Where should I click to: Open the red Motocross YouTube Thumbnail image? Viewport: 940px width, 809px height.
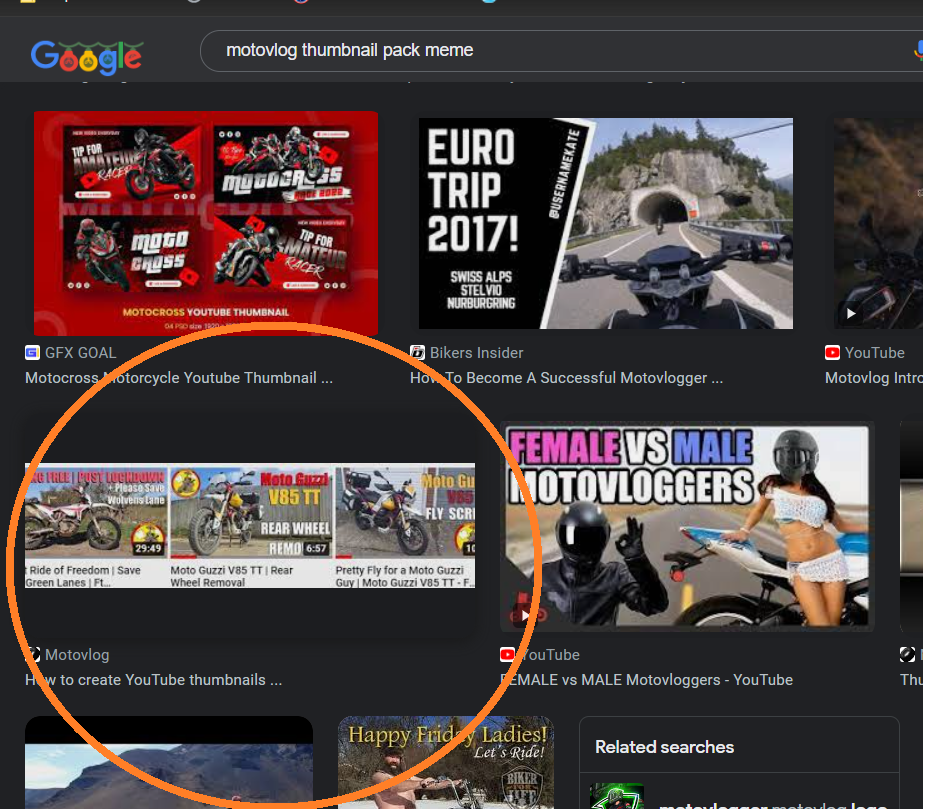[205, 223]
